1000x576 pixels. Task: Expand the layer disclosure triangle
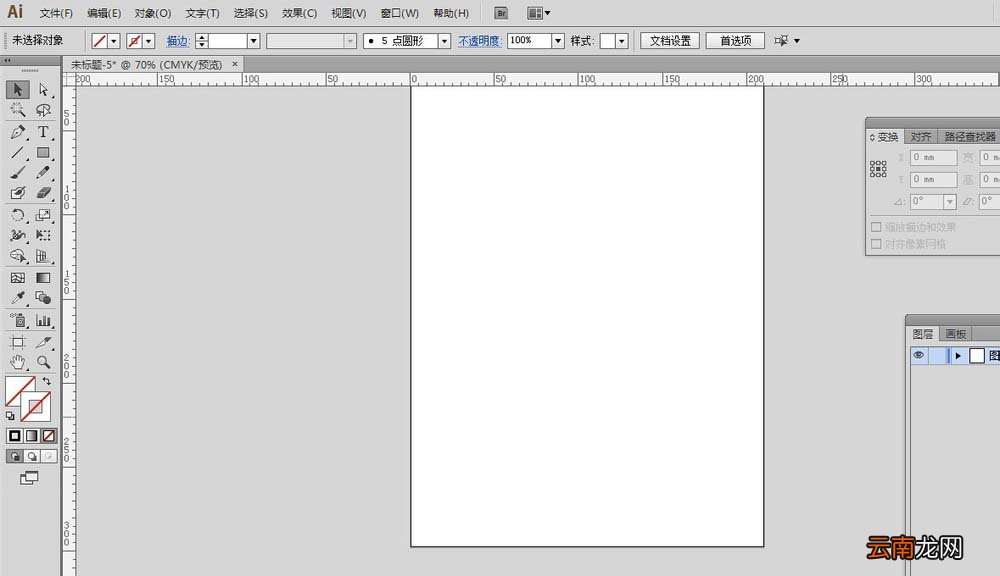coord(958,356)
